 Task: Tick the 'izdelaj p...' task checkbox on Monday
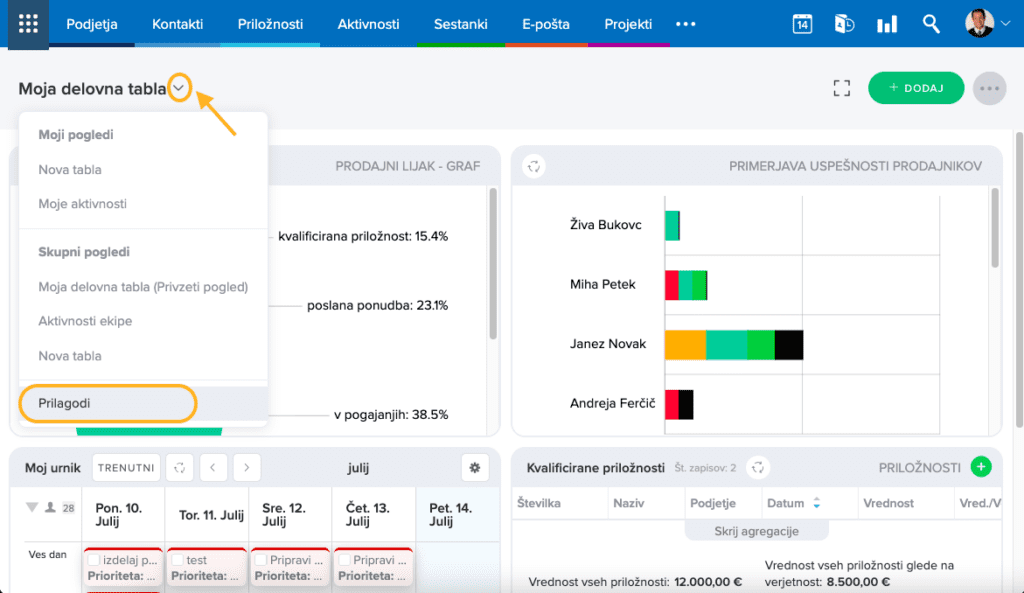tap(94, 561)
